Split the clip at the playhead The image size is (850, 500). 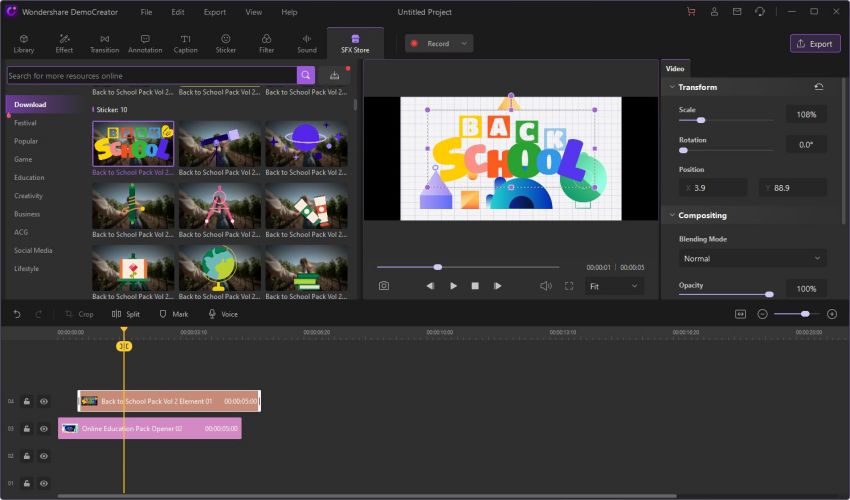(126, 314)
